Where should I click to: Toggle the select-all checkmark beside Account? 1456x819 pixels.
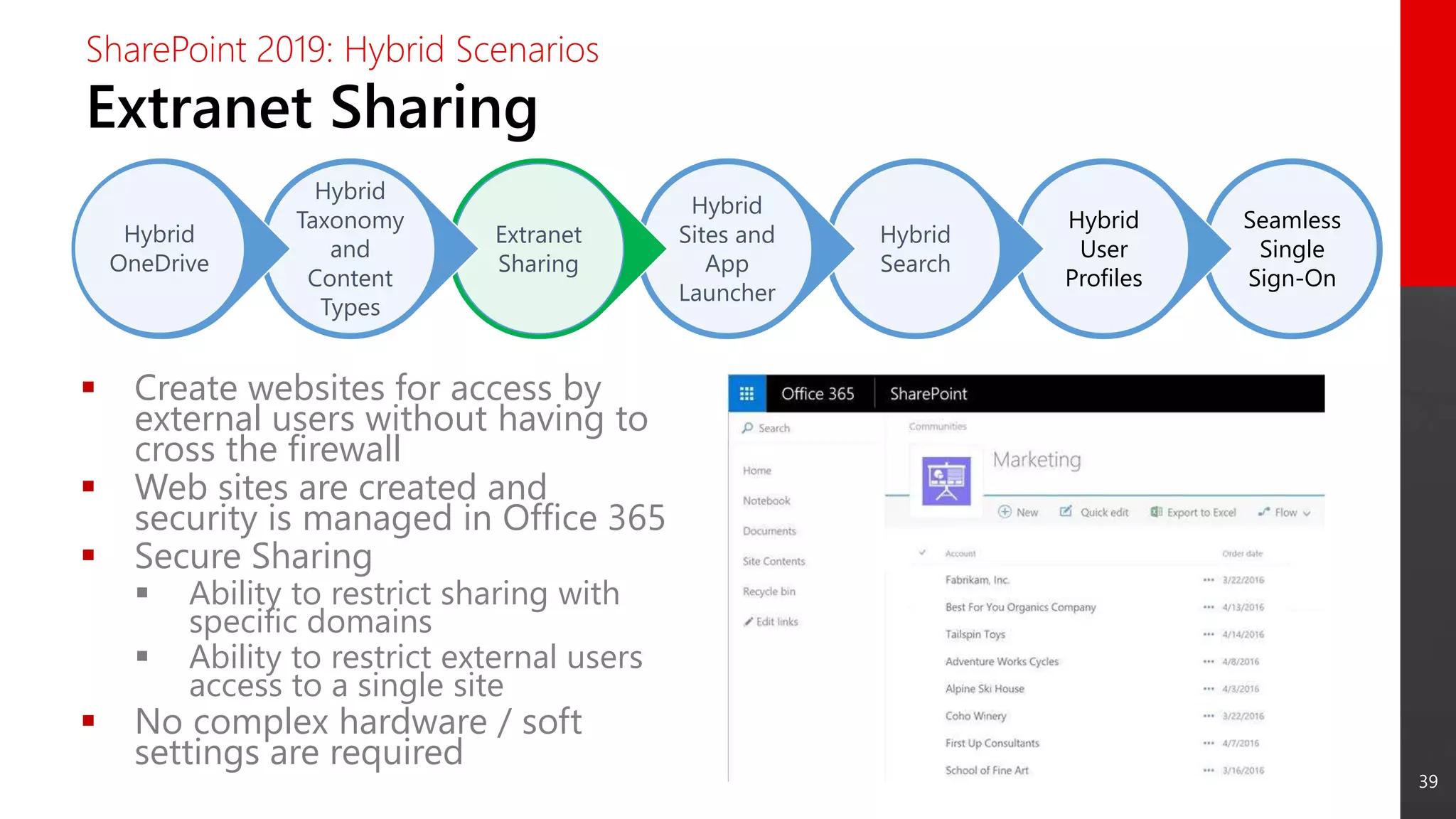(x=922, y=552)
